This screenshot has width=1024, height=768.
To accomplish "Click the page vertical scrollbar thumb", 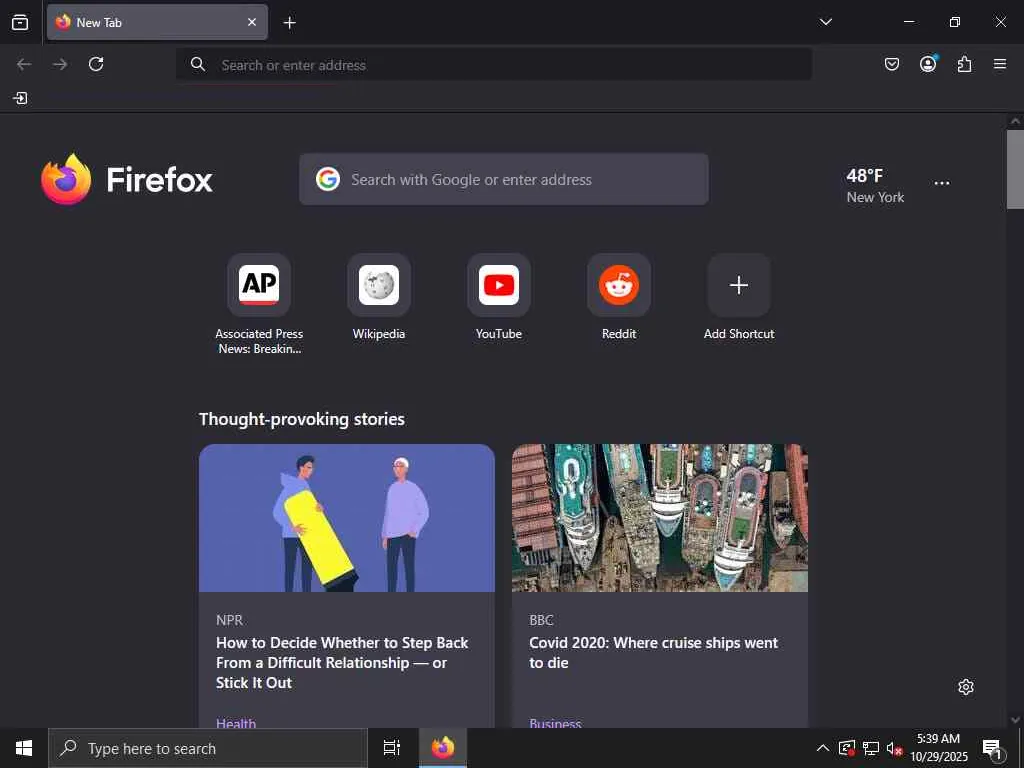I will click(x=1015, y=169).
